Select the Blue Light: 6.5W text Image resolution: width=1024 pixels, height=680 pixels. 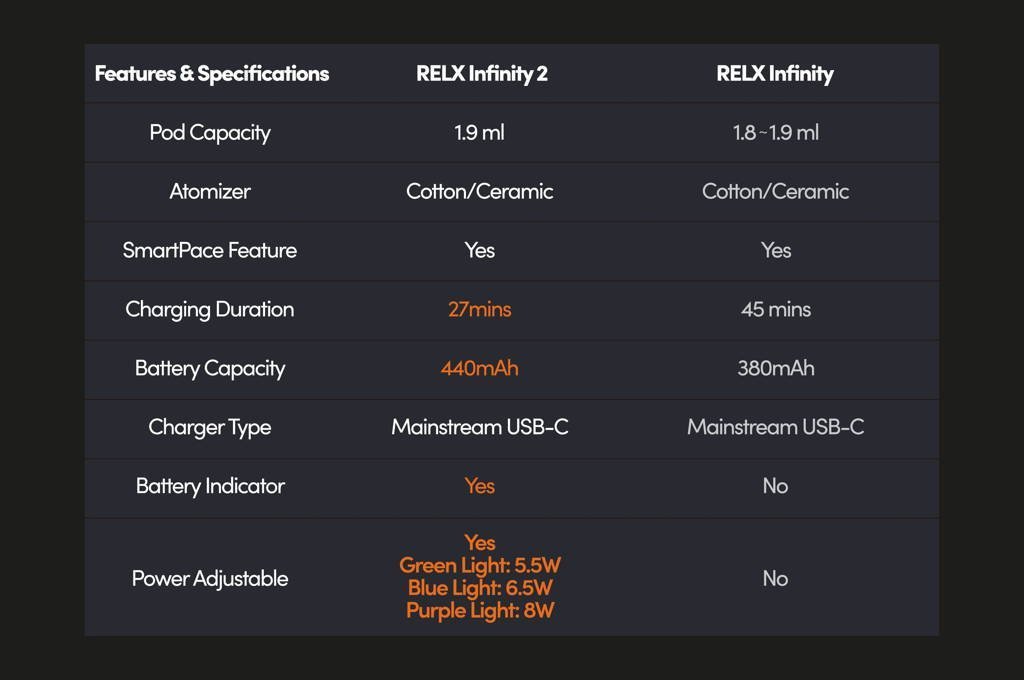tap(480, 588)
